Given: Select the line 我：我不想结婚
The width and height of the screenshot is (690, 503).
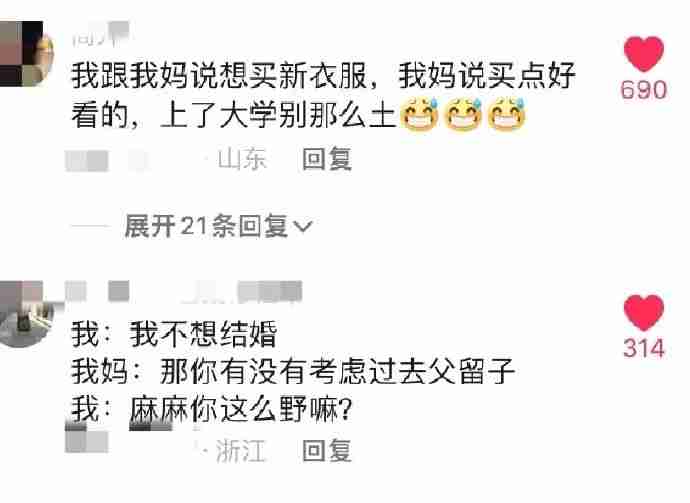Looking at the screenshot, I should point(174,334).
